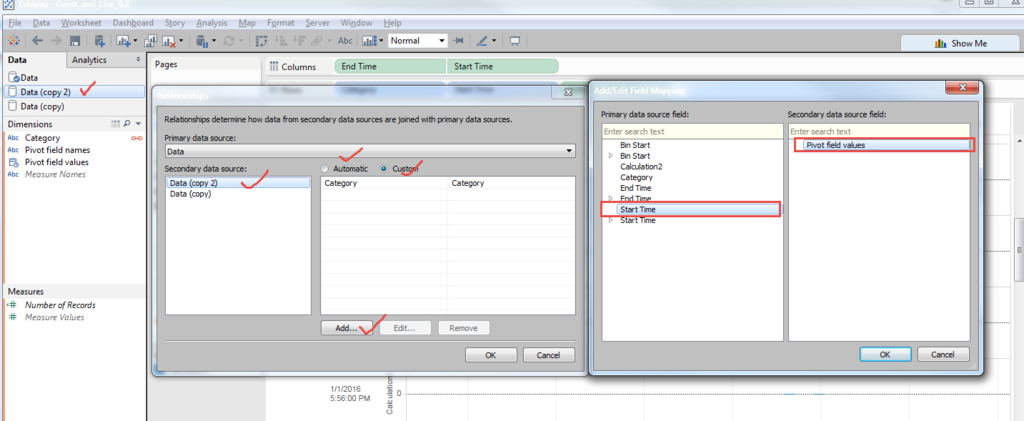Viewport: 1024px width, 421px height.
Task: Click the Undo back arrow in toolbar
Action: (37, 41)
